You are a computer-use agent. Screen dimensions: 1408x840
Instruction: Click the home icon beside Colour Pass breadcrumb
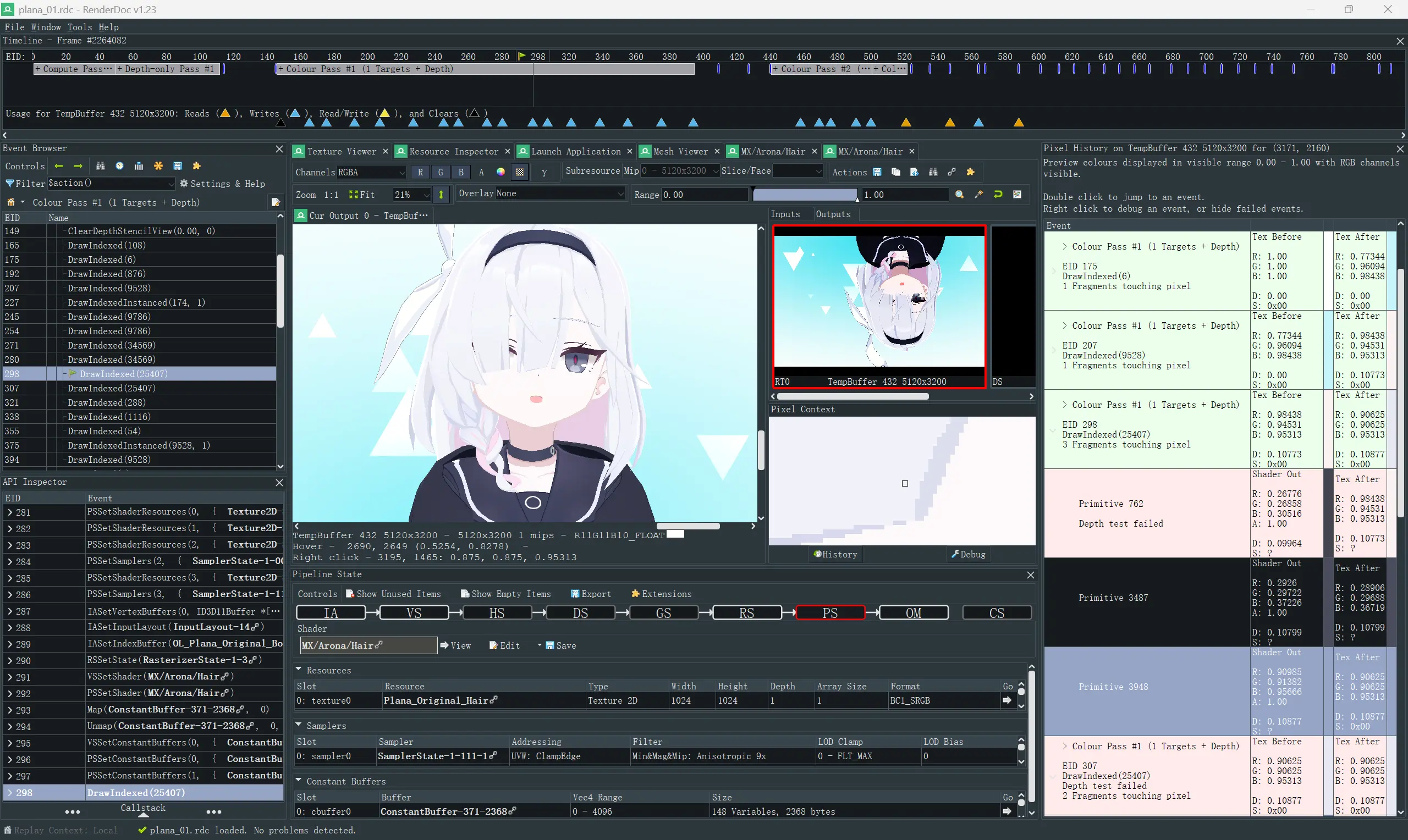click(x=11, y=202)
